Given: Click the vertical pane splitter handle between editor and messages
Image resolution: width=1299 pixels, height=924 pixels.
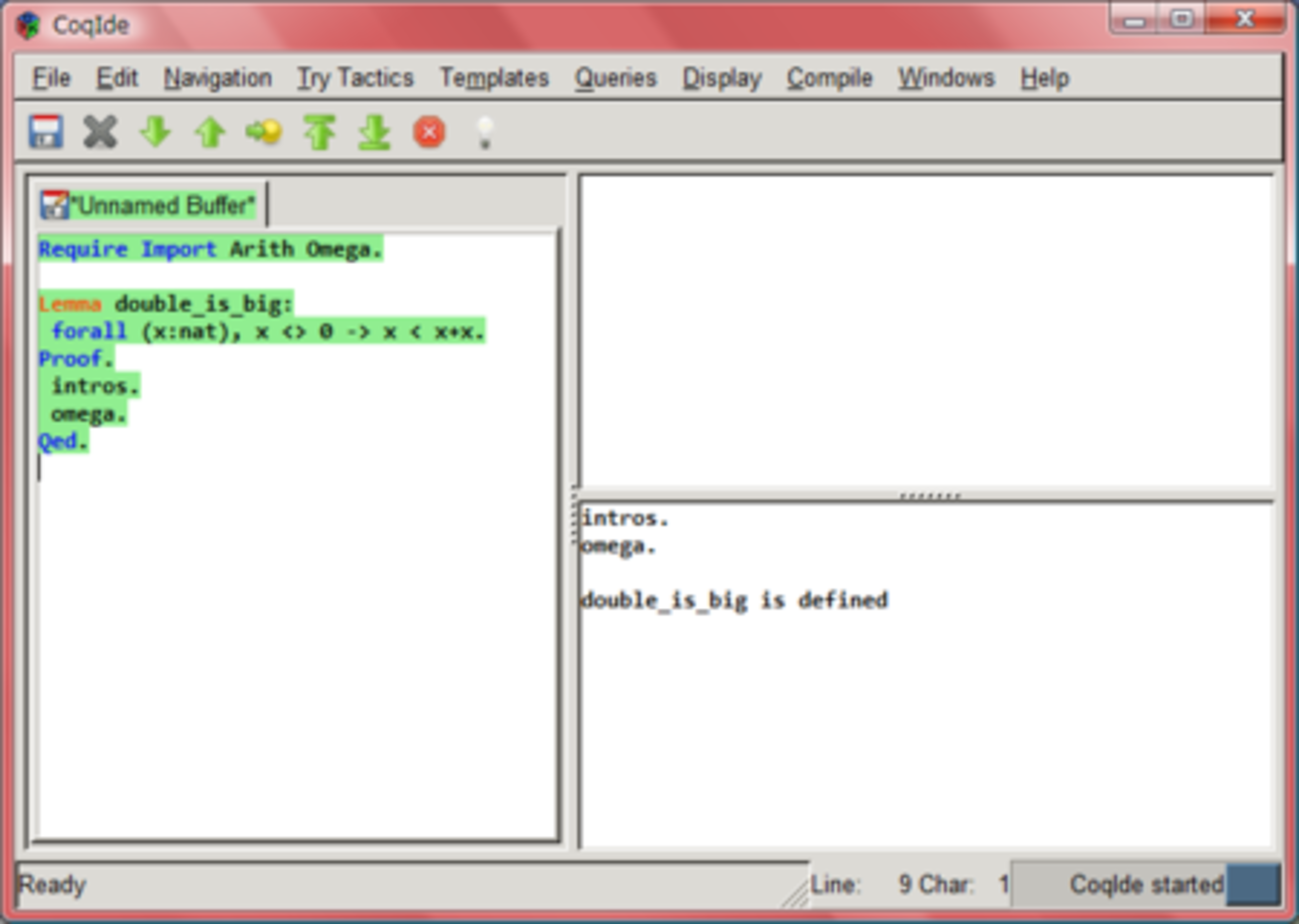Looking at the screenshot, I should tap(574, 518).
